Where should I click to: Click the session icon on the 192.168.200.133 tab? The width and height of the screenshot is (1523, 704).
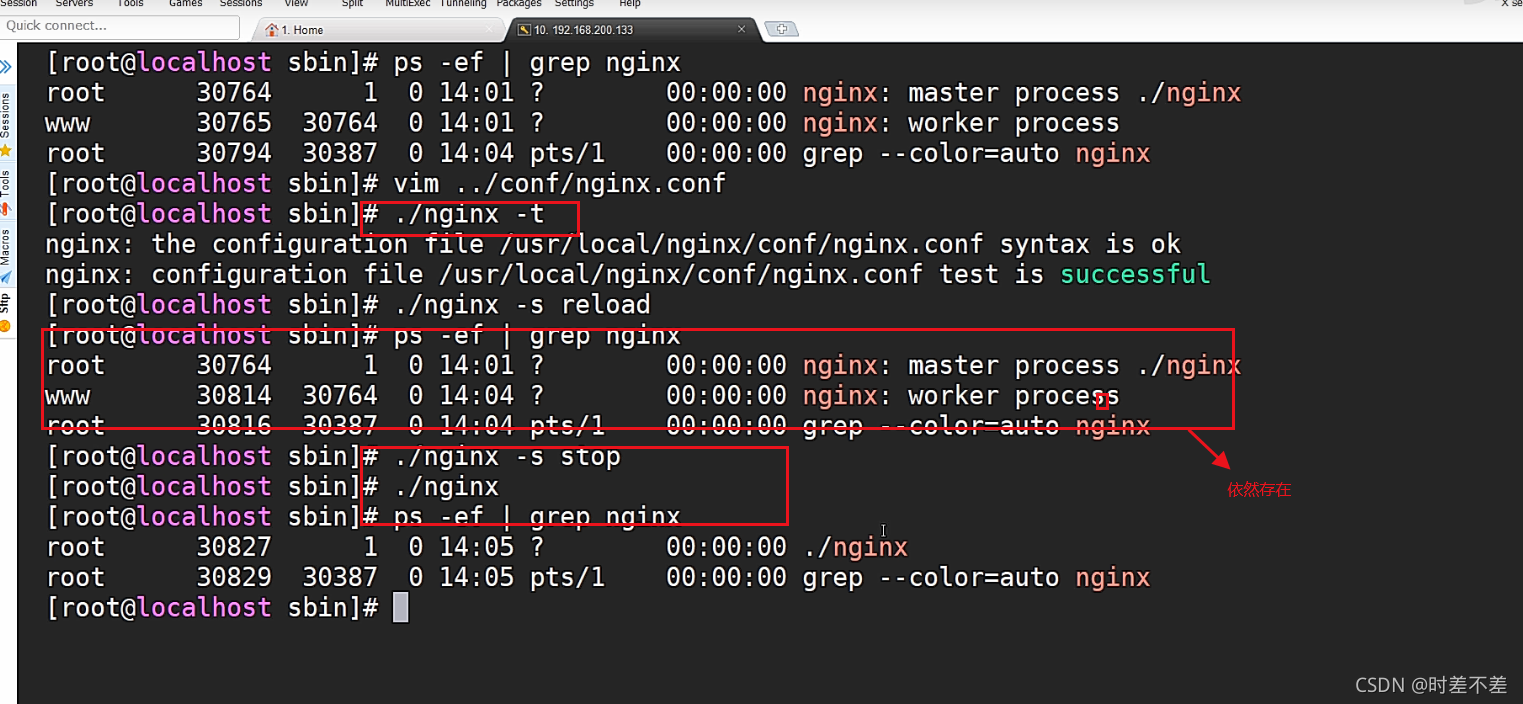524,30
